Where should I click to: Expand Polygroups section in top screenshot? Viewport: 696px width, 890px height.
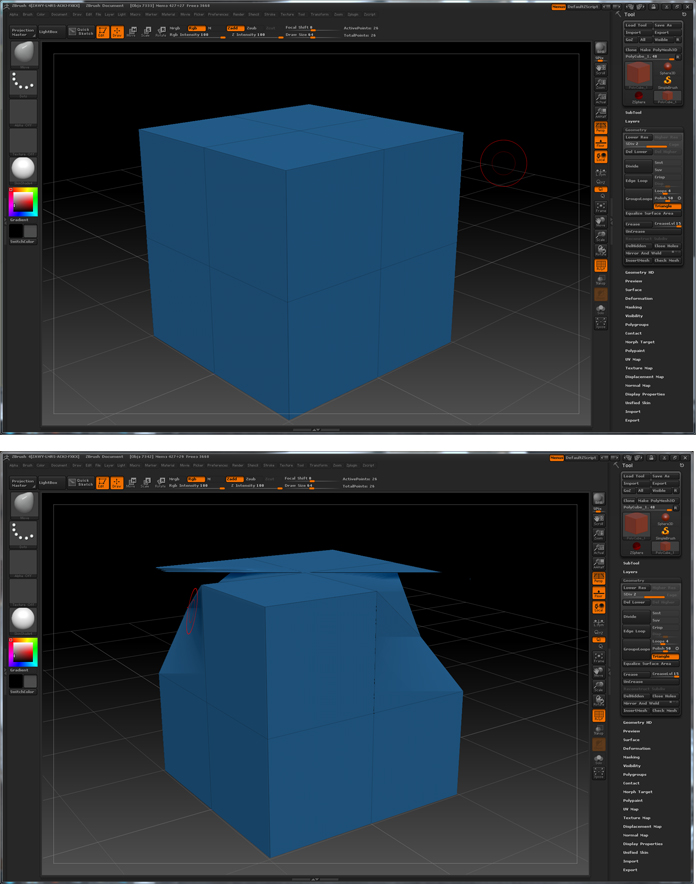(x=637, y=325)
